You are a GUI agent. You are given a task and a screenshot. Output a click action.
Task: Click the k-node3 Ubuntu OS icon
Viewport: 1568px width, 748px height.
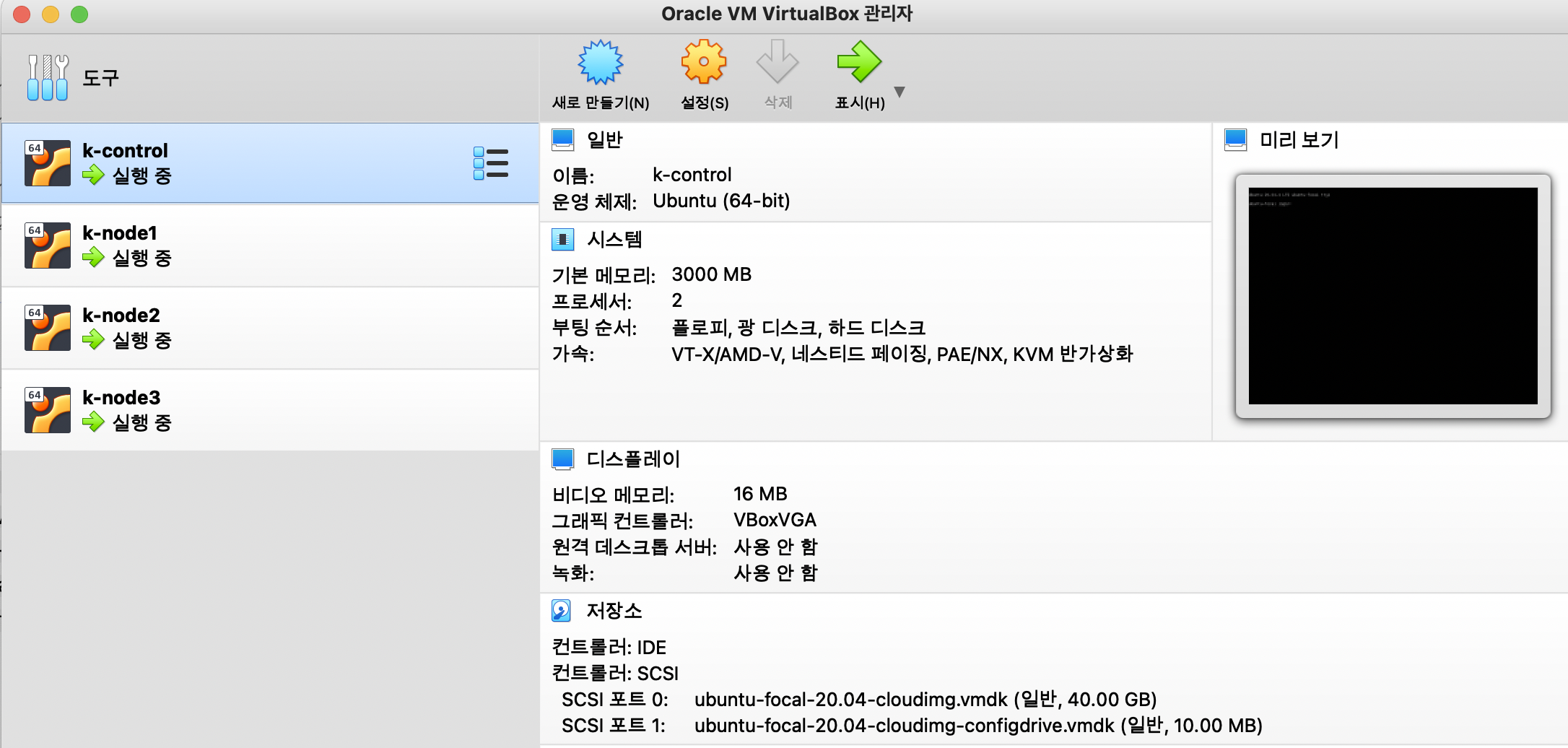tap(48, 410)
